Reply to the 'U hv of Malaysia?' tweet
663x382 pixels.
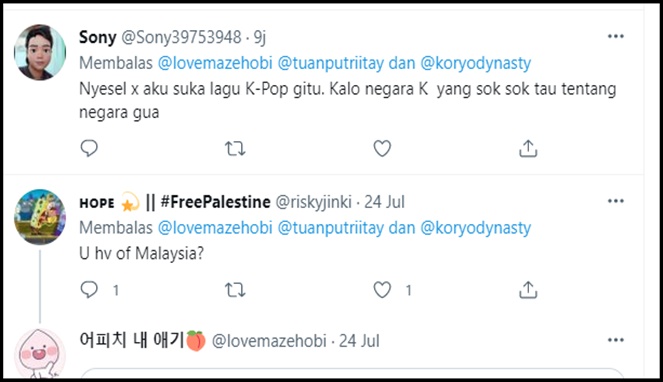click(x=89, y=290)
